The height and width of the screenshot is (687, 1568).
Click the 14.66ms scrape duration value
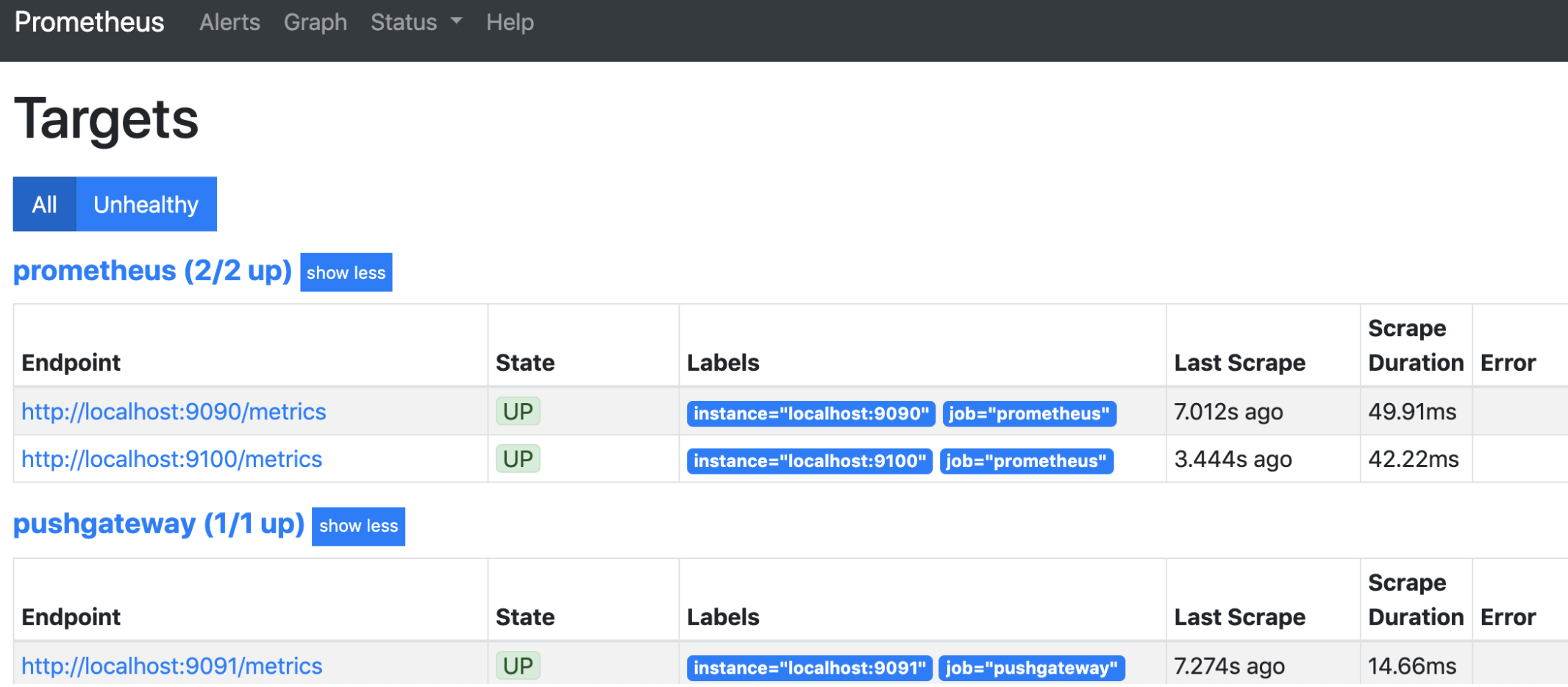(x=1412, y=666)
